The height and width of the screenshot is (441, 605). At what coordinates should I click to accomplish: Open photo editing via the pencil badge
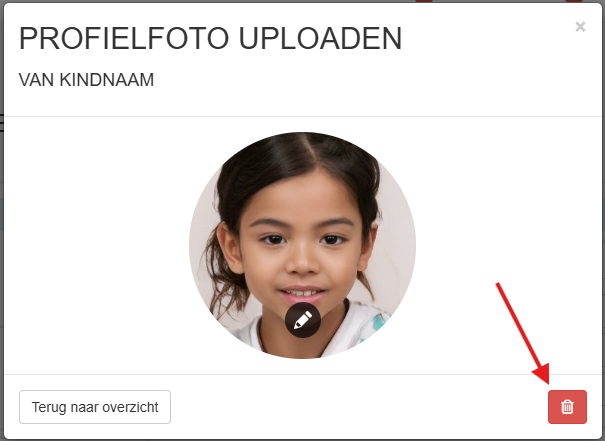303,320
